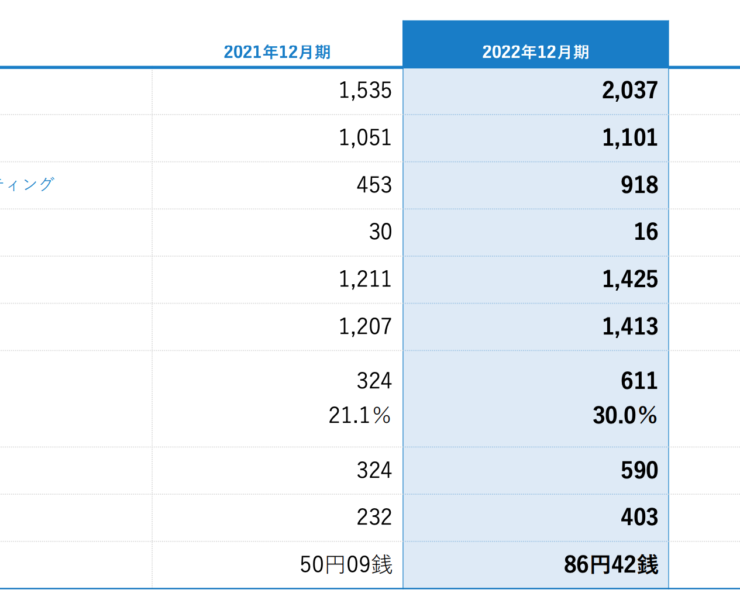Image resolution: width=740 pixels, height=600 pixels.
Task: Click the 21.1% percentage value
Action: 360,416
